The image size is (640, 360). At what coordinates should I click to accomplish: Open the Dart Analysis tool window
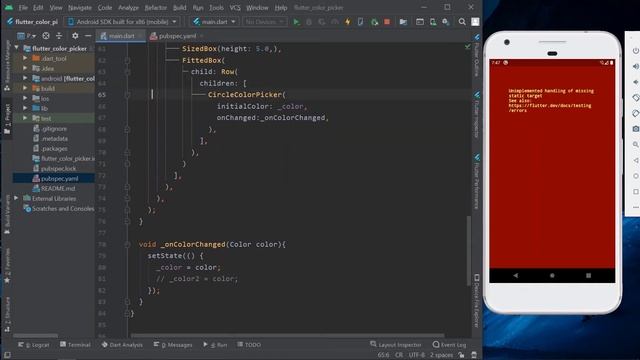pyautogui.click(x=122, y=345)
